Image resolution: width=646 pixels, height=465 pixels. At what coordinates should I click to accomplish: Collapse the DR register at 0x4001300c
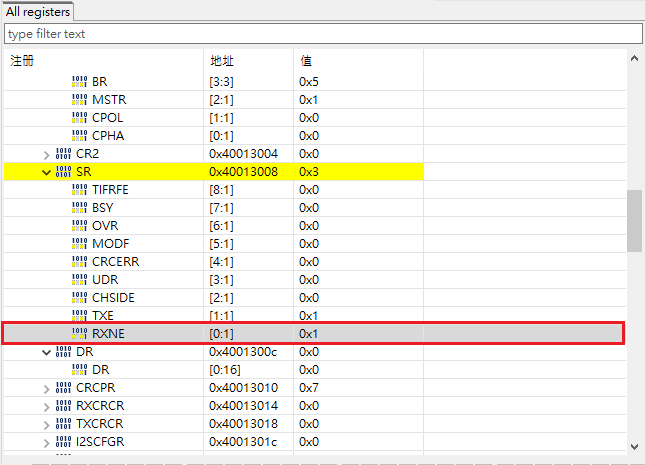click(x=47, y=352)
